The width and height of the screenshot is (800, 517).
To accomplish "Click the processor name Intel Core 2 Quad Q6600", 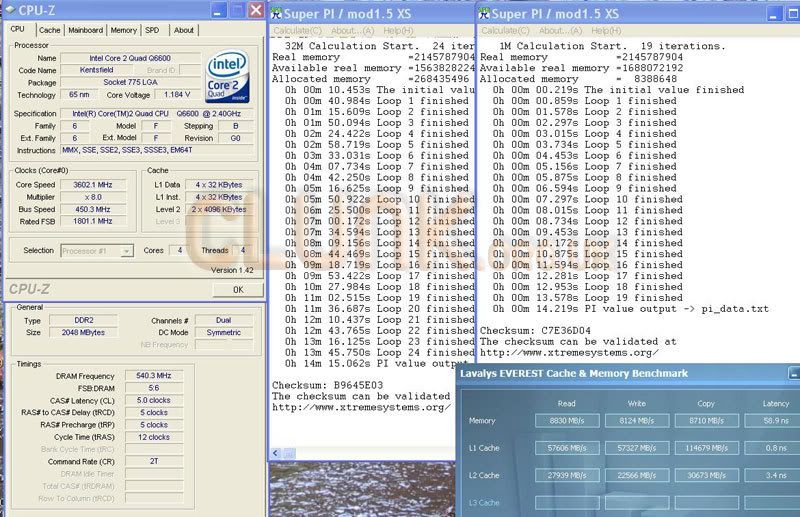I will coord(130,58).
